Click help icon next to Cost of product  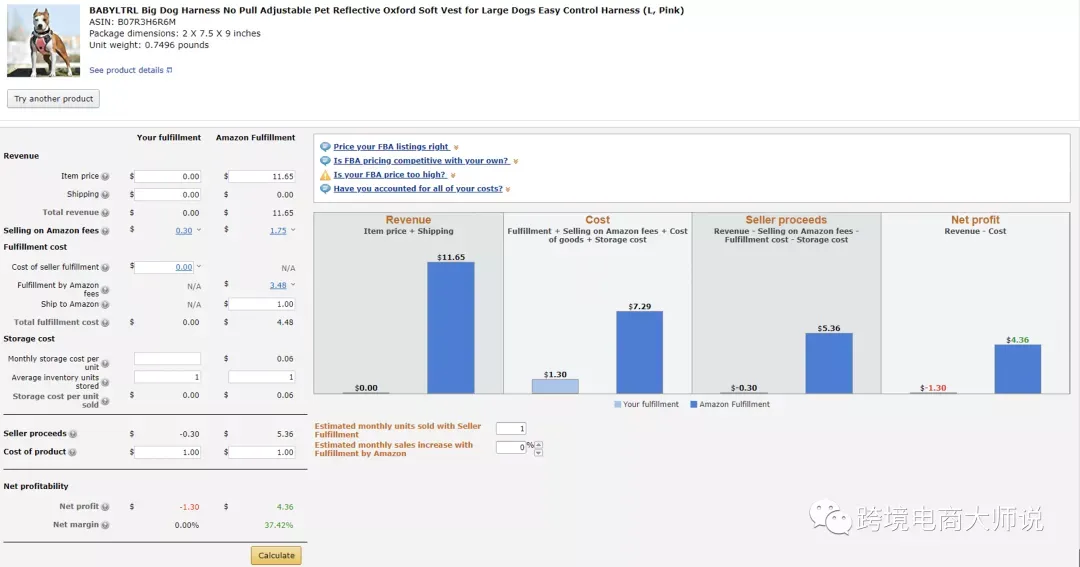[x=72, y=453]
